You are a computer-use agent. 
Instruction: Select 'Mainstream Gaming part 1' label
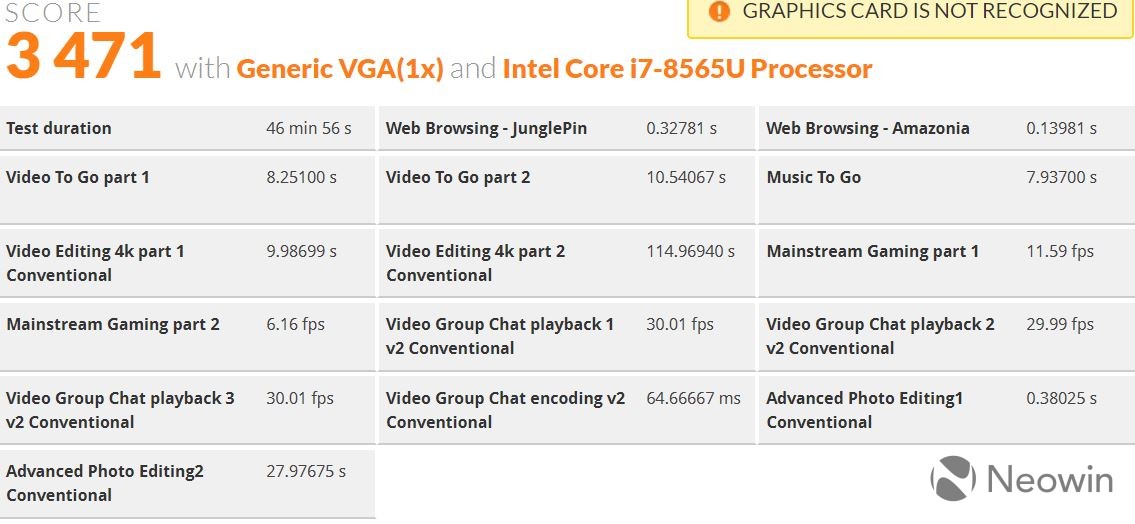click(873, 252)
